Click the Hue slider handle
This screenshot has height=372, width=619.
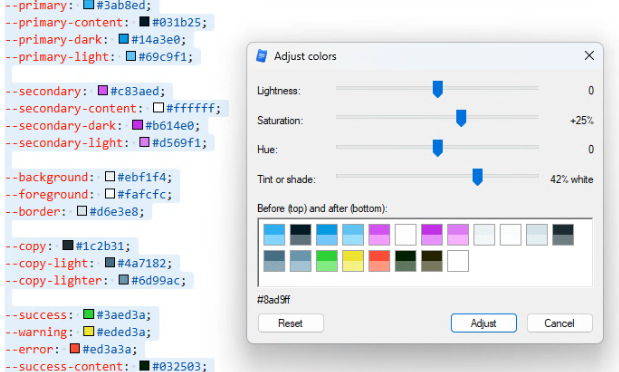pos(437,148)
